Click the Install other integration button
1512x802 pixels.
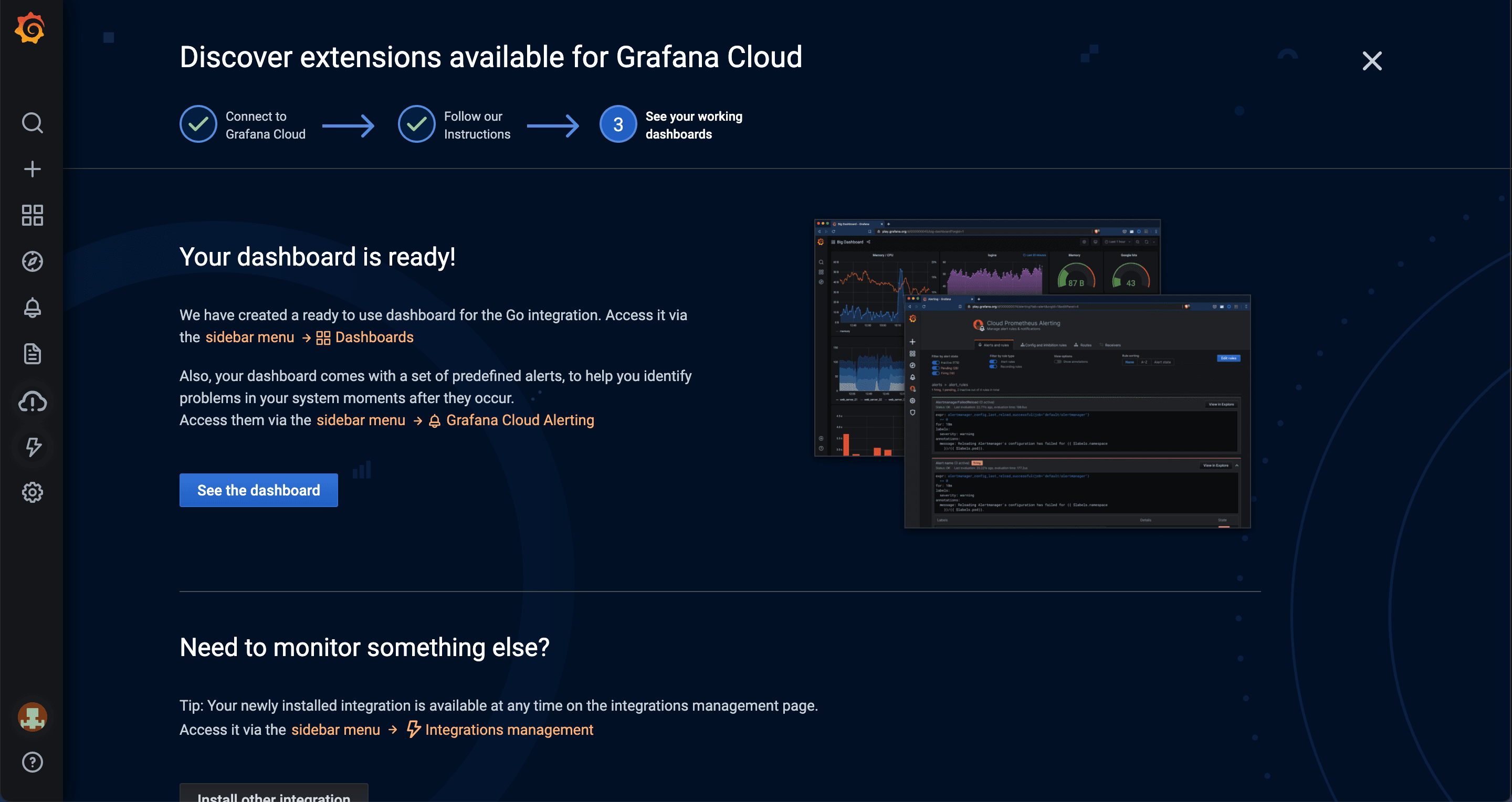(274, 794)
